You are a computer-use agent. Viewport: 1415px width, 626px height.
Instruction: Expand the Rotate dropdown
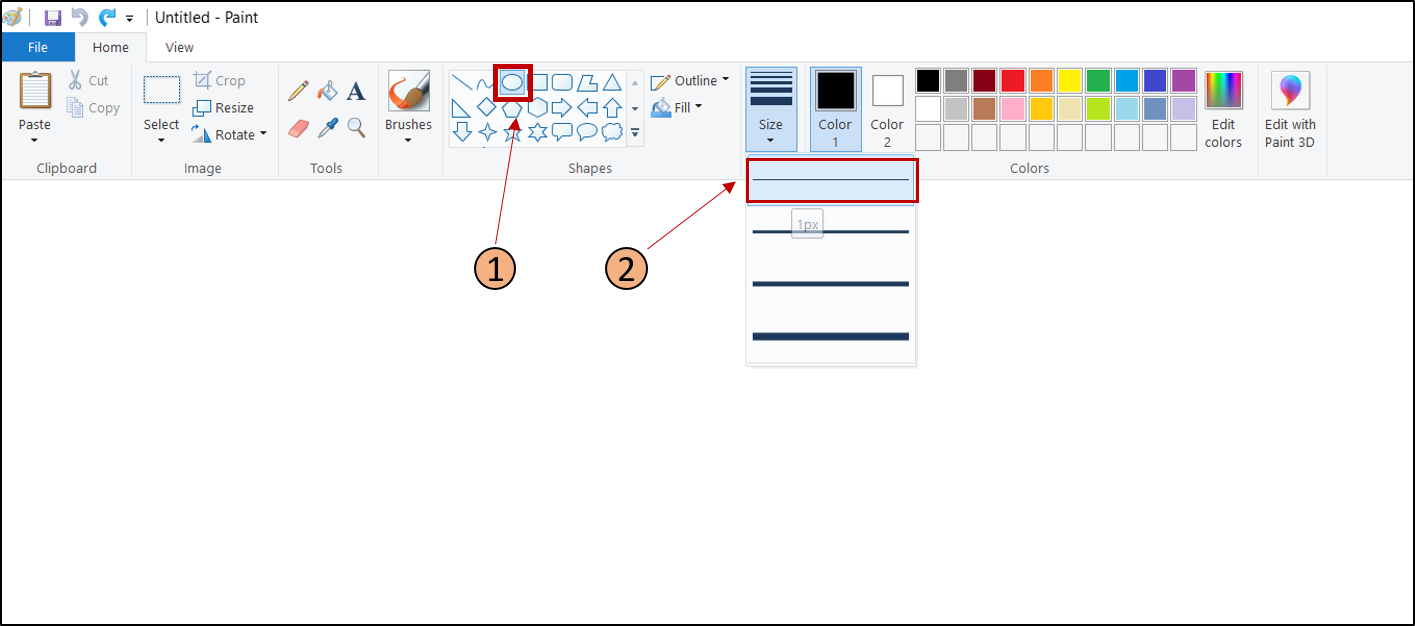pyautogui.click(x=230, y=135)
